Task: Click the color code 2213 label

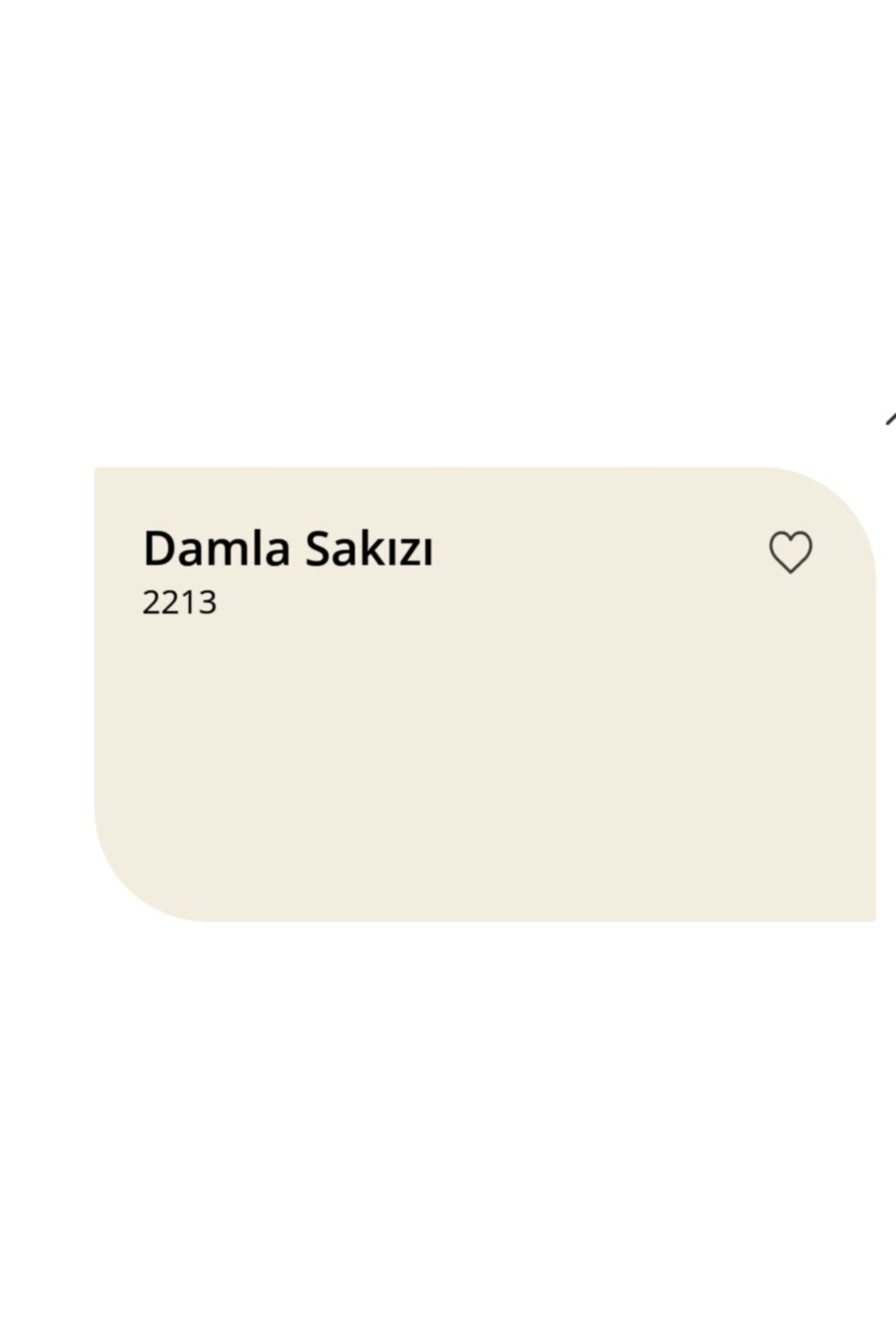Action: [x=178, y=601]
